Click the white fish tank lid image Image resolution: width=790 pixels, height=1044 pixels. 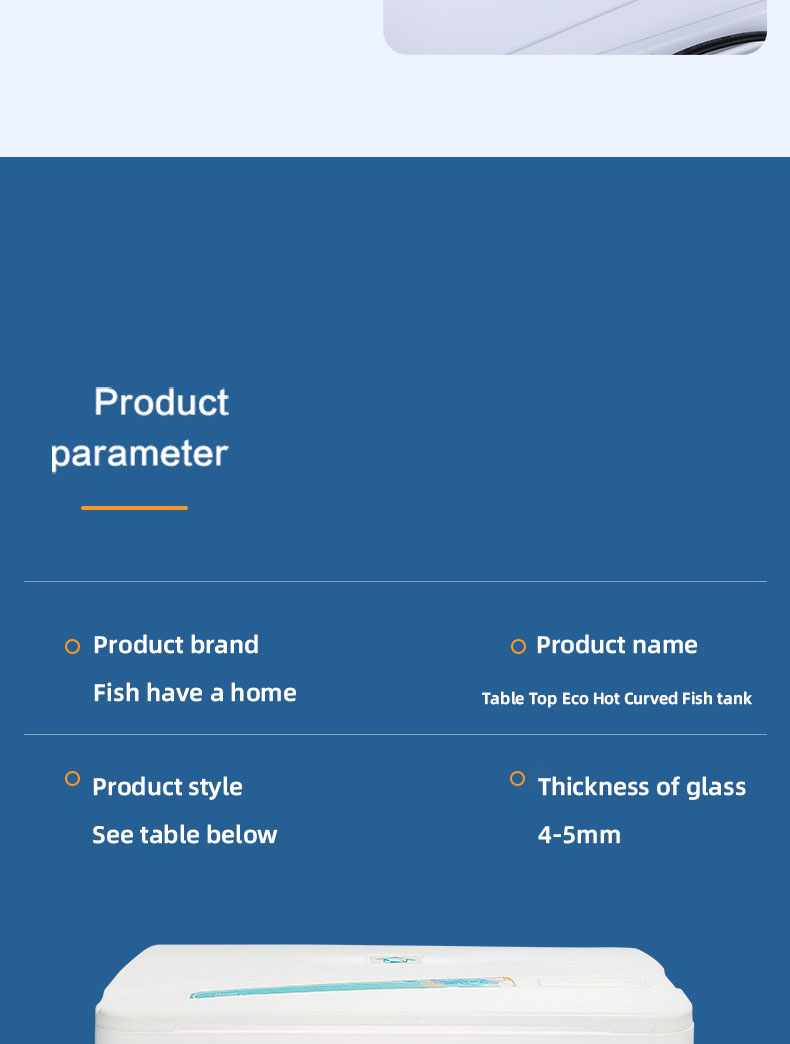point(395,993)
